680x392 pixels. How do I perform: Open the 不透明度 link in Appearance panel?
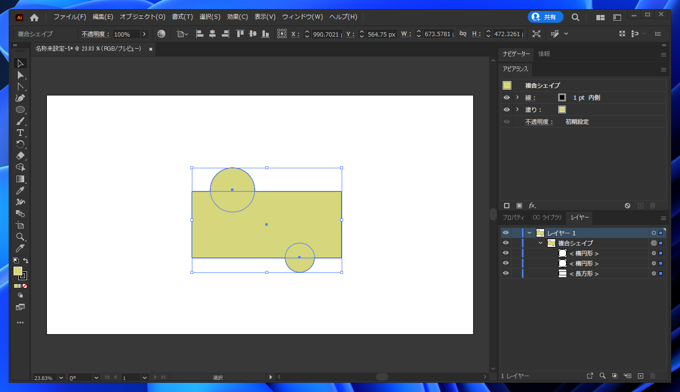(x=539, y=122)
